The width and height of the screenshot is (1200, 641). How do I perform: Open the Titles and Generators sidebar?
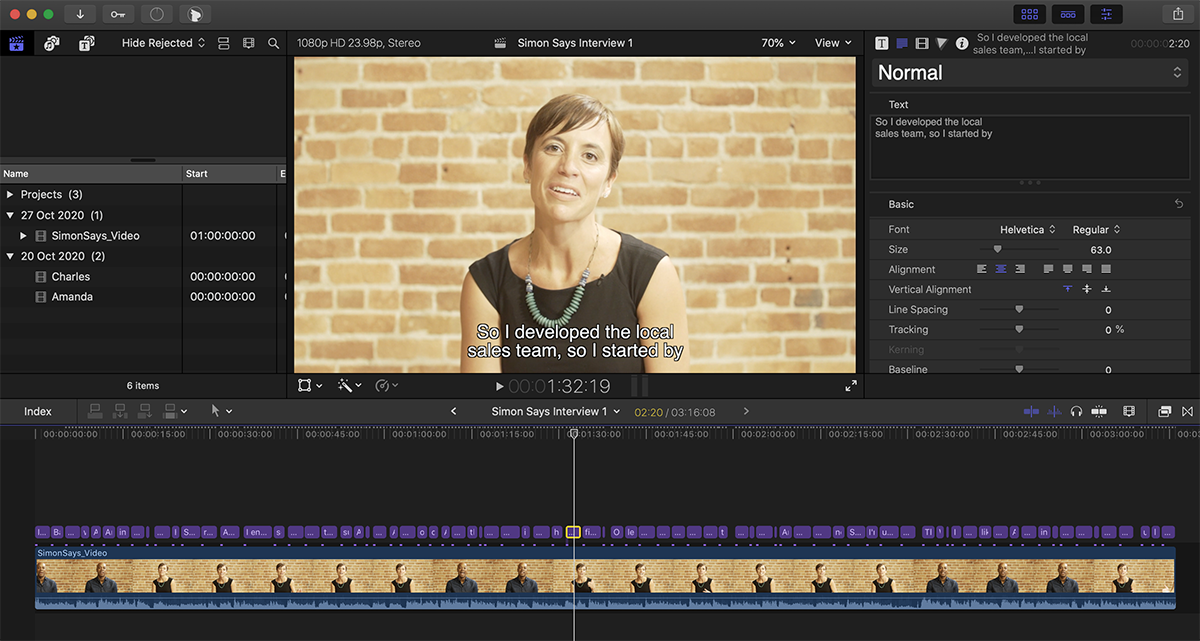[85, 43]
